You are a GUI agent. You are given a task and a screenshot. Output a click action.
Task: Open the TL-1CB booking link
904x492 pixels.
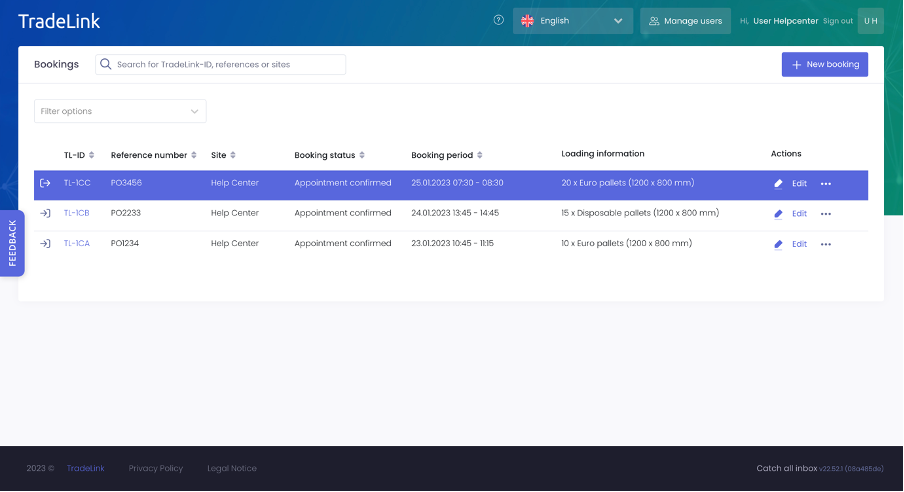[77, 213]
